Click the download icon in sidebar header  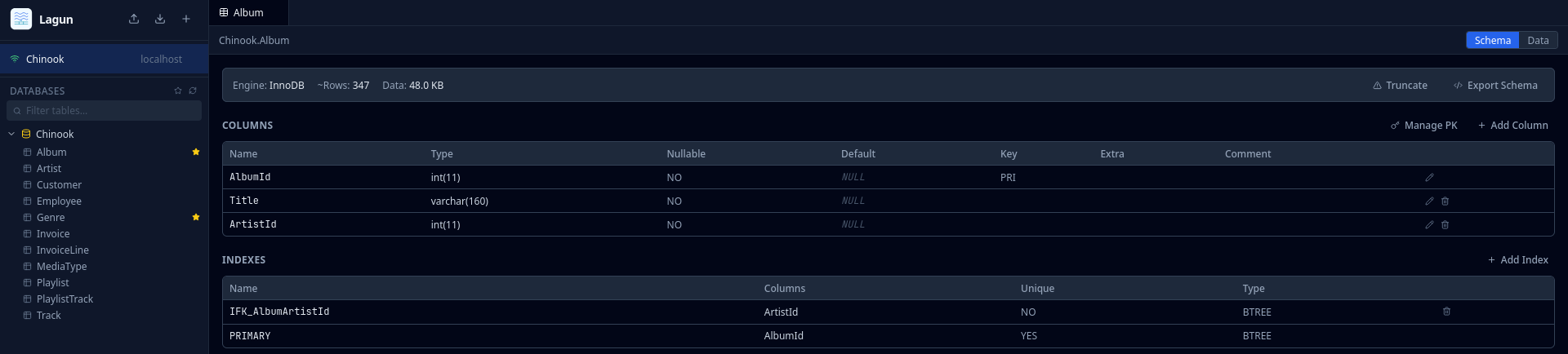click(160, 19)
